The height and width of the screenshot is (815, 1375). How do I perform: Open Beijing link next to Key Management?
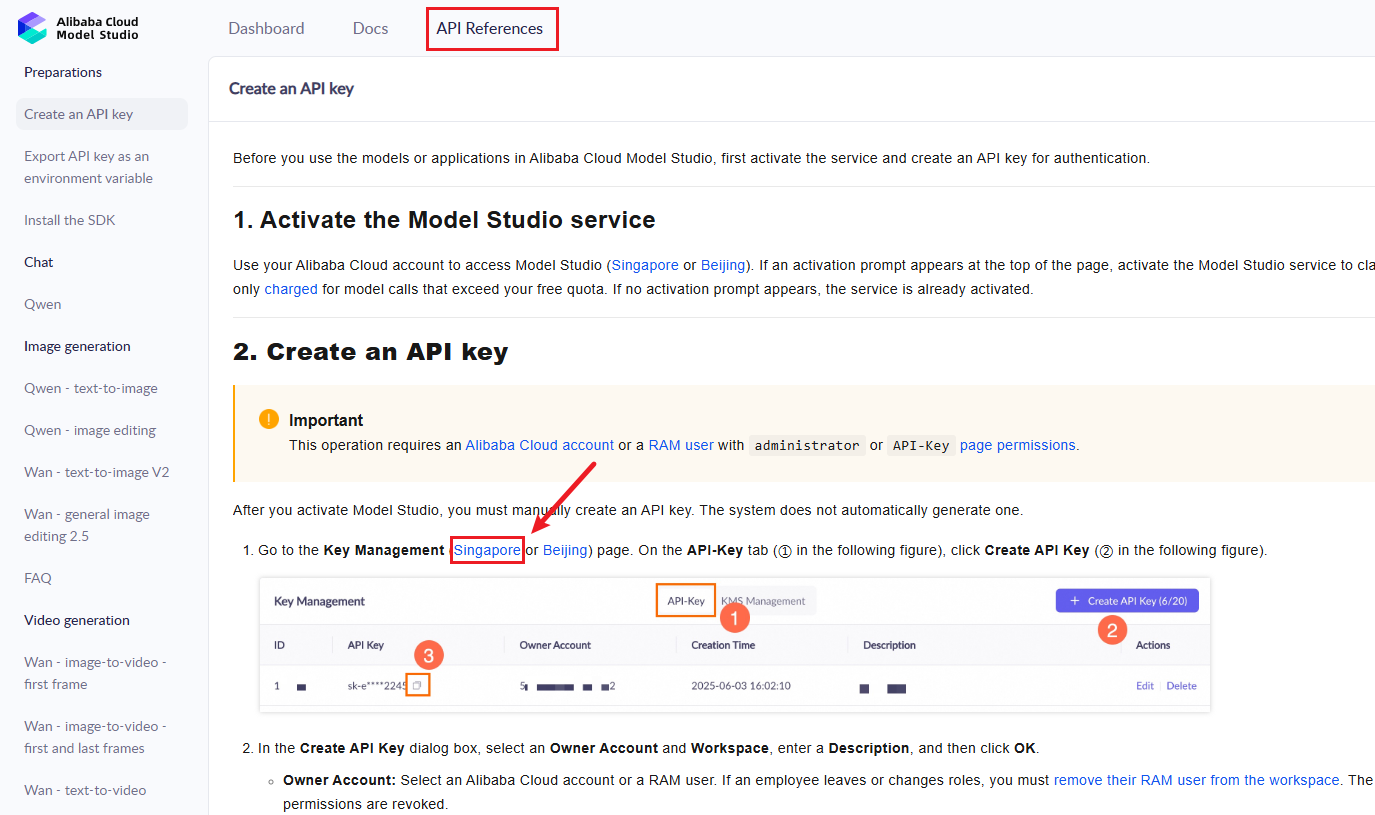coord(565,550)
